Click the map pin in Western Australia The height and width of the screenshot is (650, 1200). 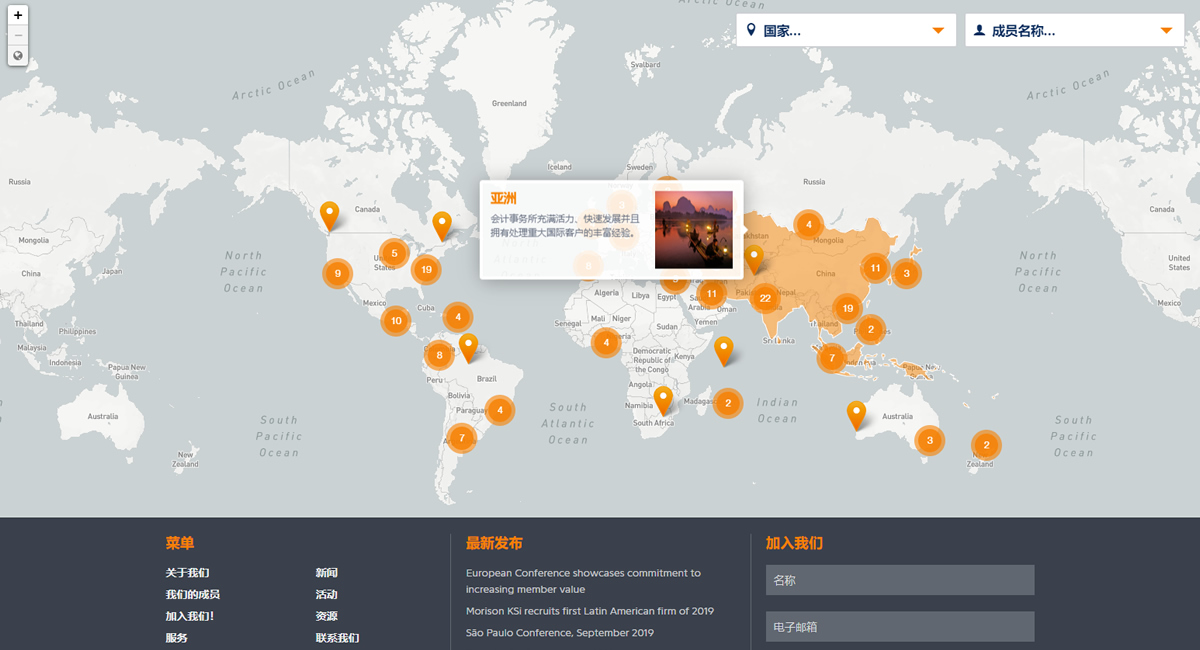[x=856, y=413]
